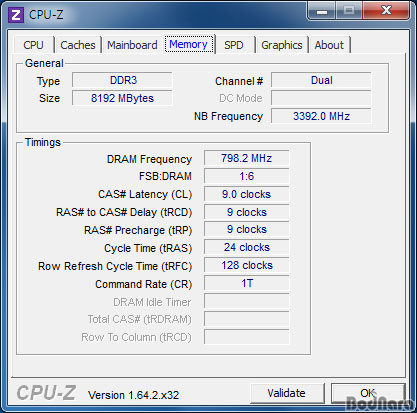Click the empty DRAM Idle Timer field

click(x=247, y=301)
